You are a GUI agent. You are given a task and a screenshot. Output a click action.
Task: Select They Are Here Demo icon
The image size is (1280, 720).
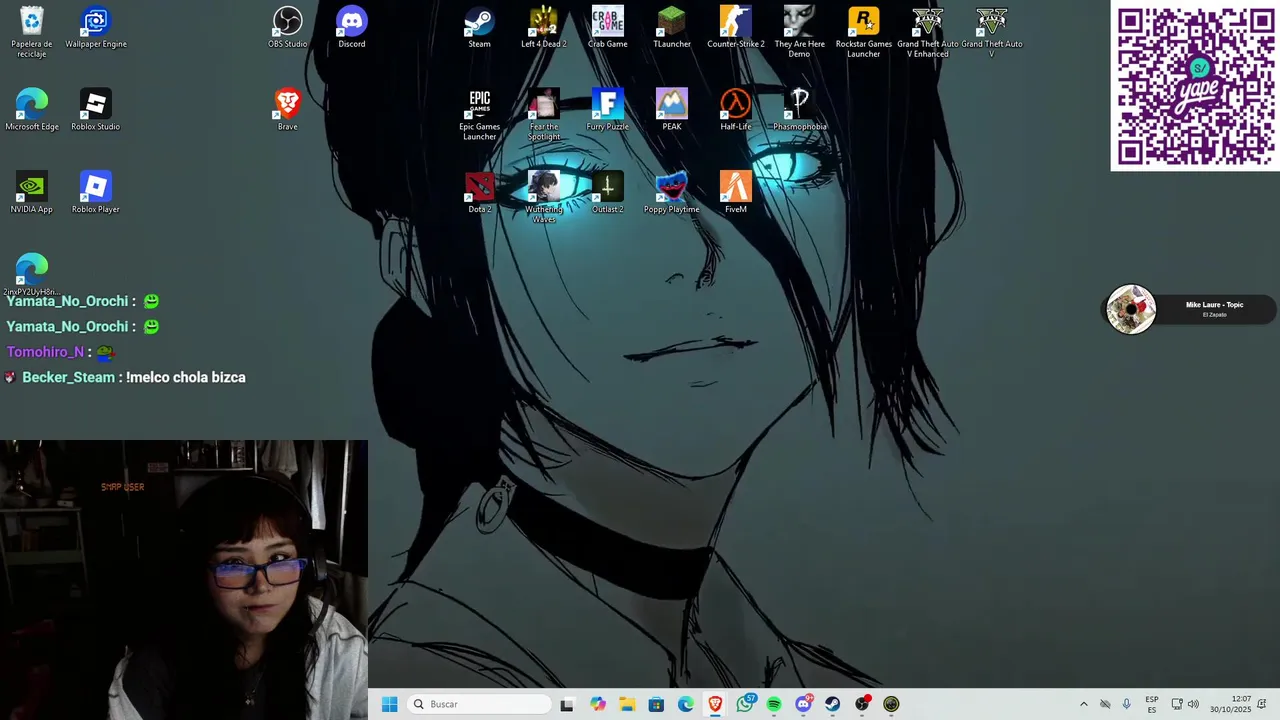(x=800, y=31)
